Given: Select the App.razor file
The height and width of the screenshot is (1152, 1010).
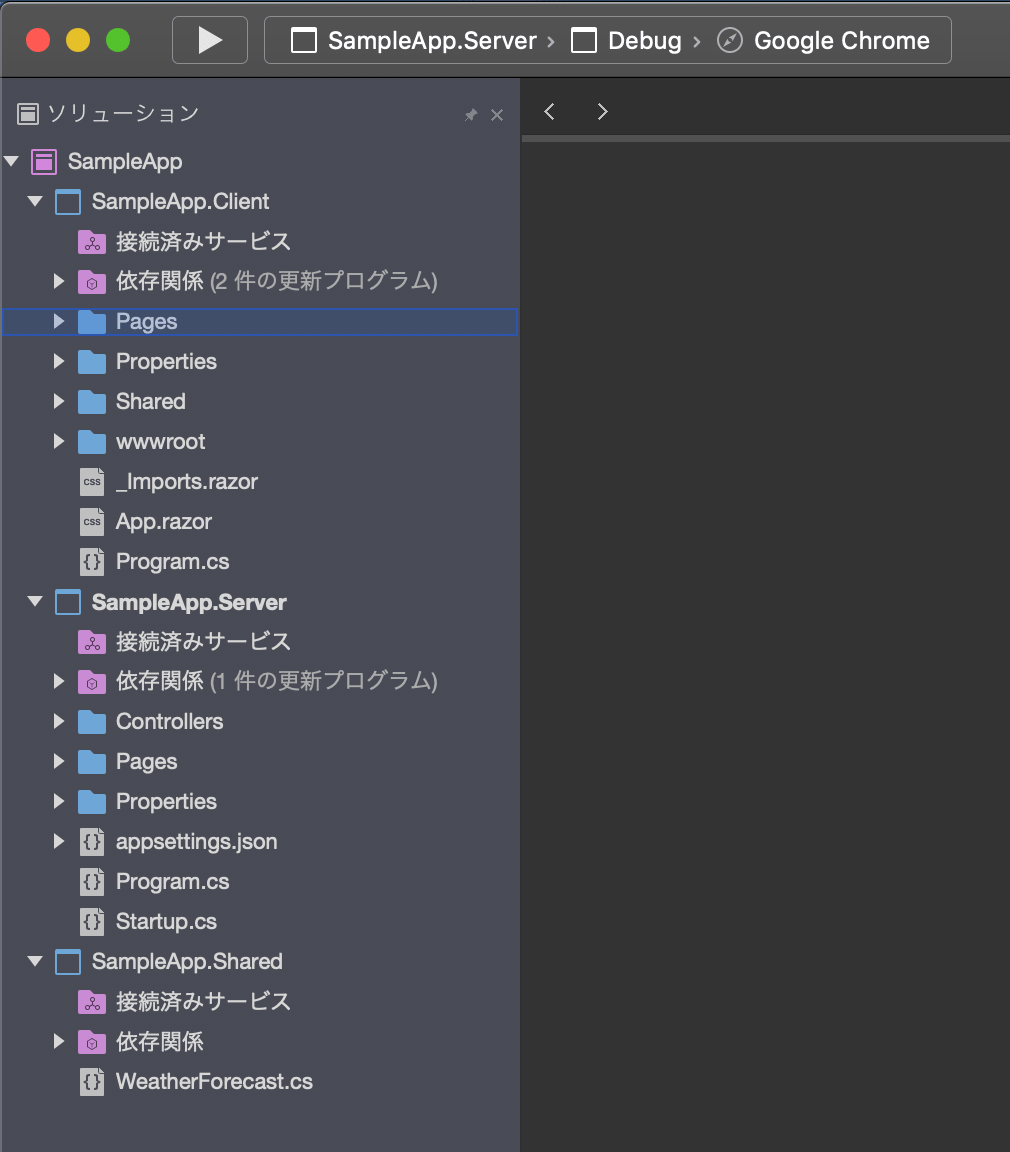Looking at the screenshot, I should (164, 522).
